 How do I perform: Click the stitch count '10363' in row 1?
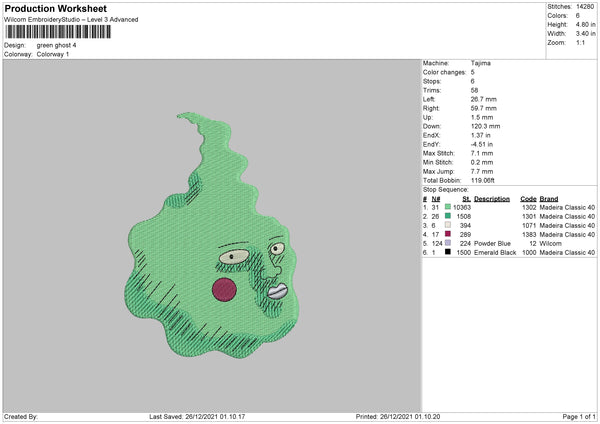pos(462,207)
